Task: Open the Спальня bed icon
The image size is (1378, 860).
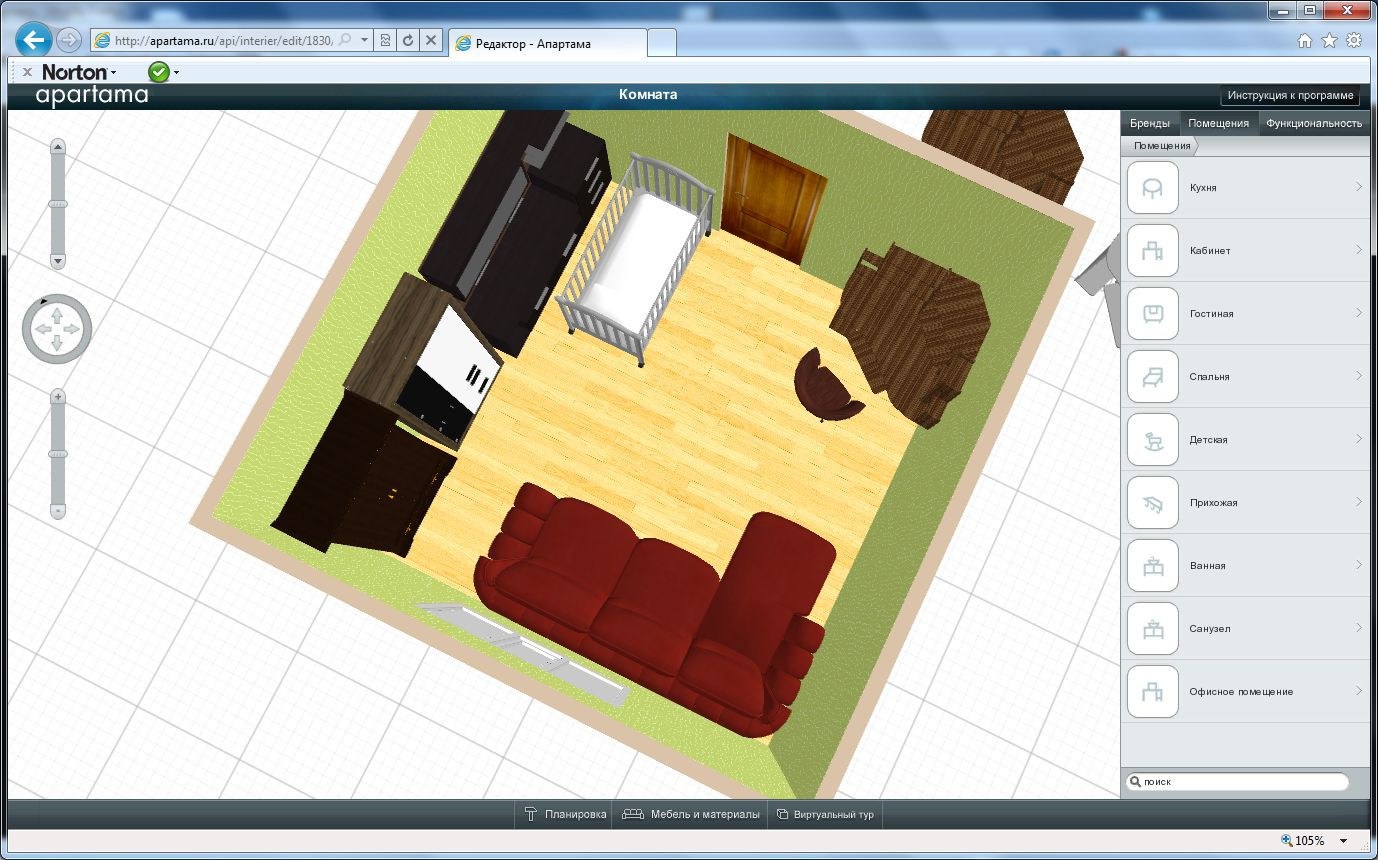Action: click(x=1152, y=377)
